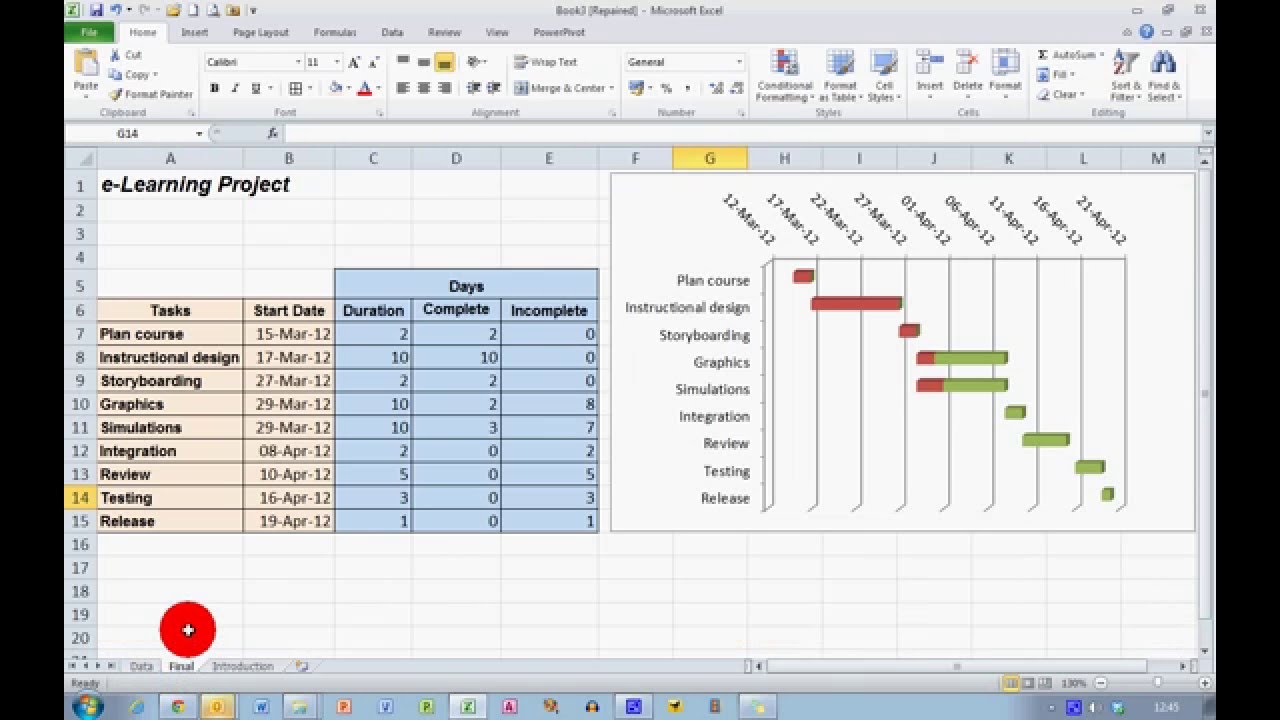Image resolution: width=1280 pixels, height=720 pixels.
Task: Apply Underline formatting
Action: point(256,88)
